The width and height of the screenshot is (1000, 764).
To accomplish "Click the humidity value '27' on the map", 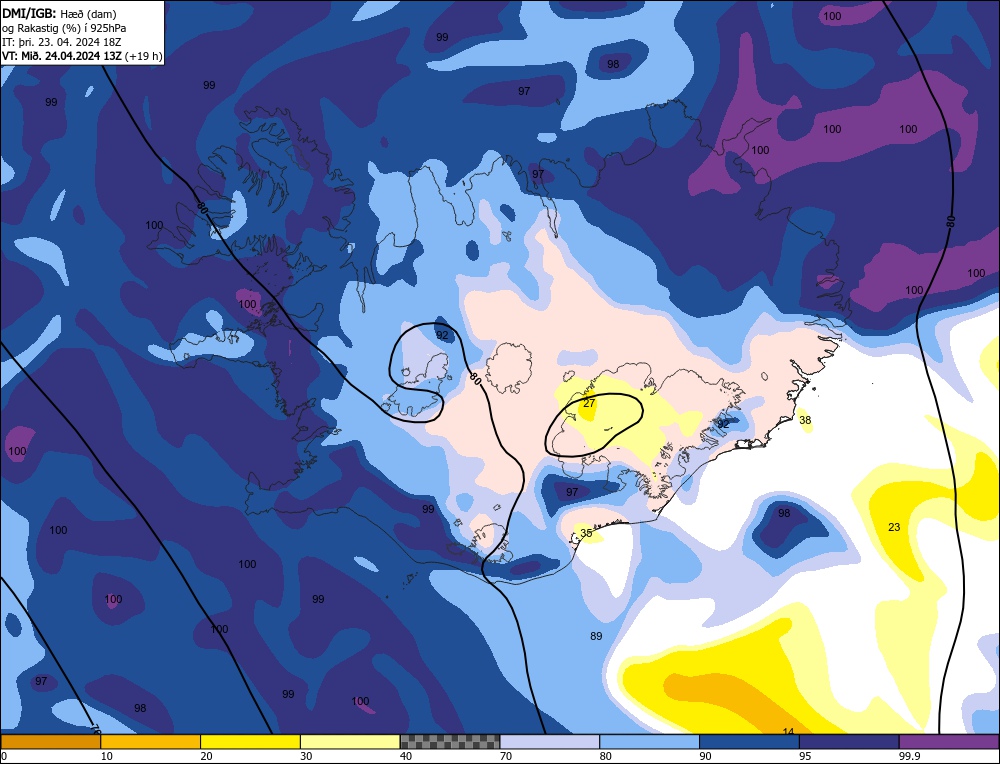I will coord(589,403).
